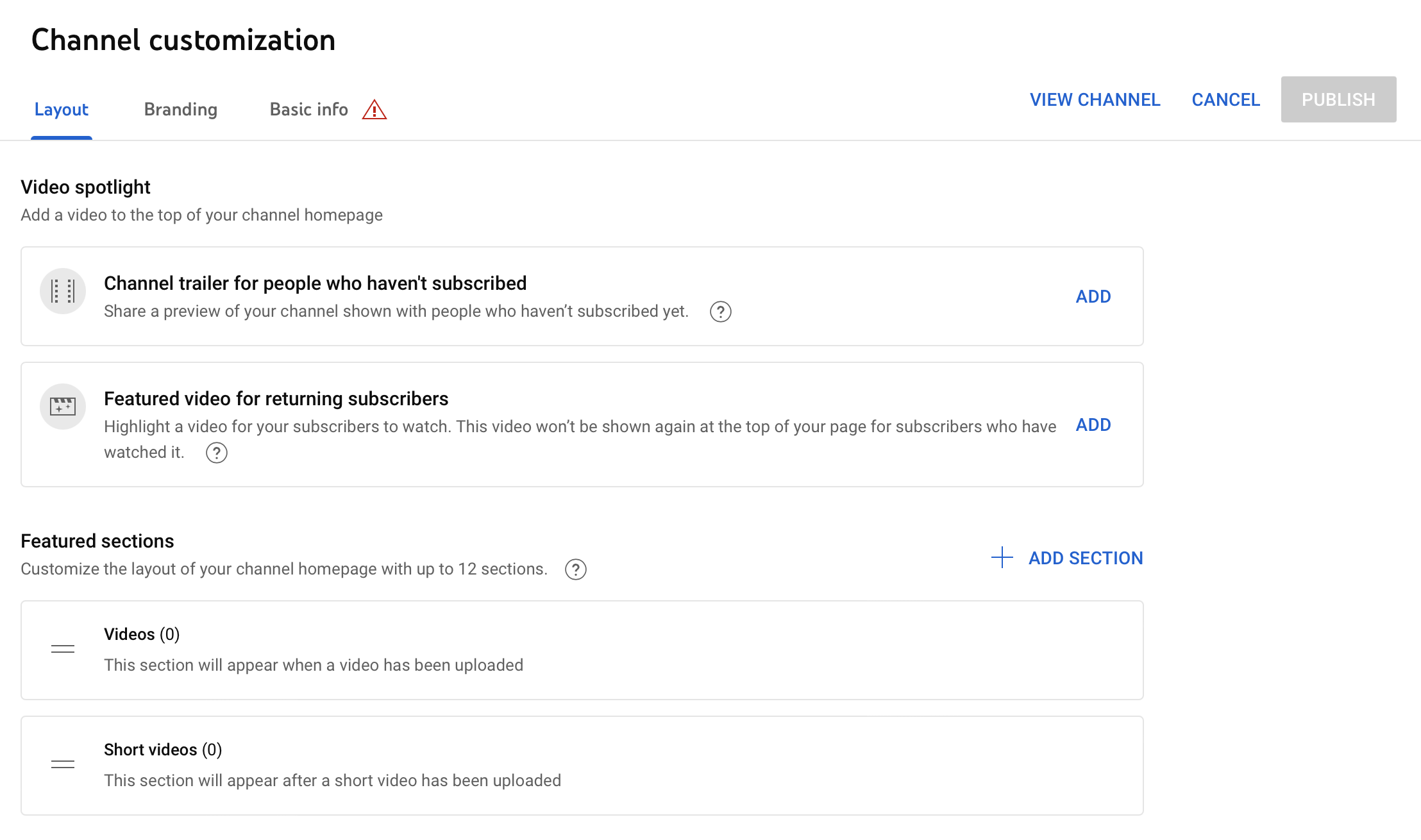Switch to the Branding tab
Image resolution: width=1421 pixels, height=840 pixels.
[181, 110]
